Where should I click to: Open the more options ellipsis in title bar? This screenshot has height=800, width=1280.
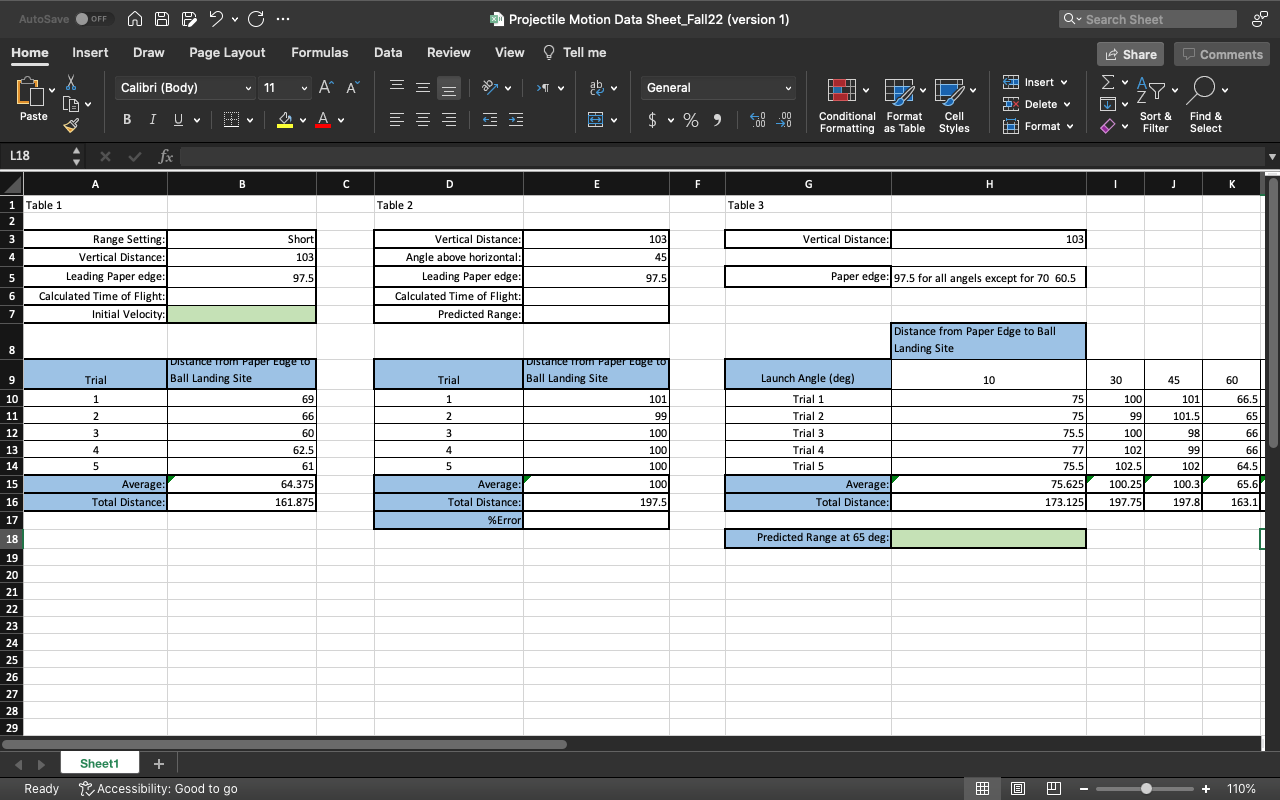282,19
